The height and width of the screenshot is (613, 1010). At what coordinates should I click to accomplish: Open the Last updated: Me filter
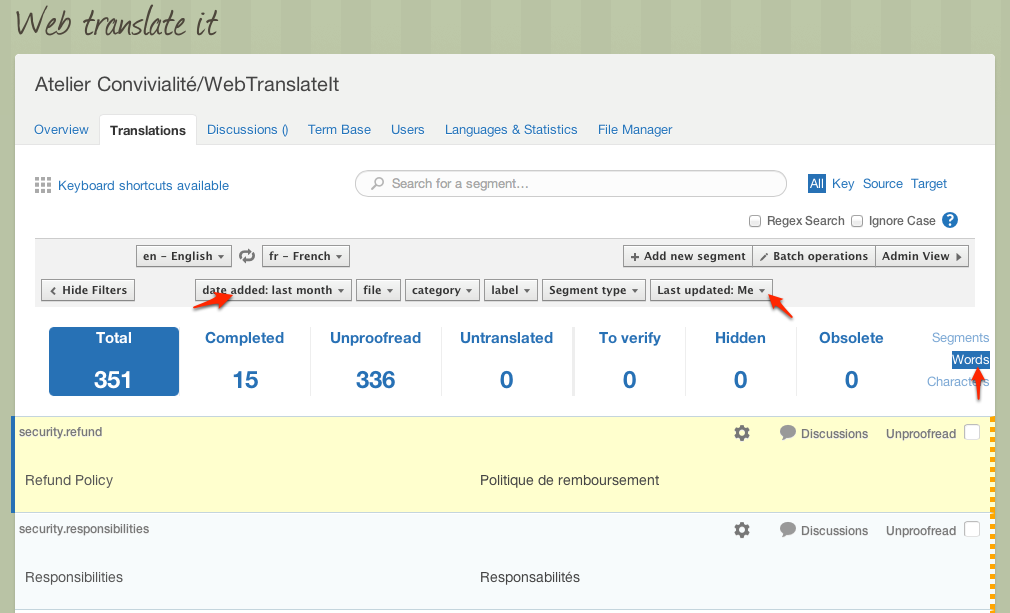pyautogui.click(x=711, y=290)
